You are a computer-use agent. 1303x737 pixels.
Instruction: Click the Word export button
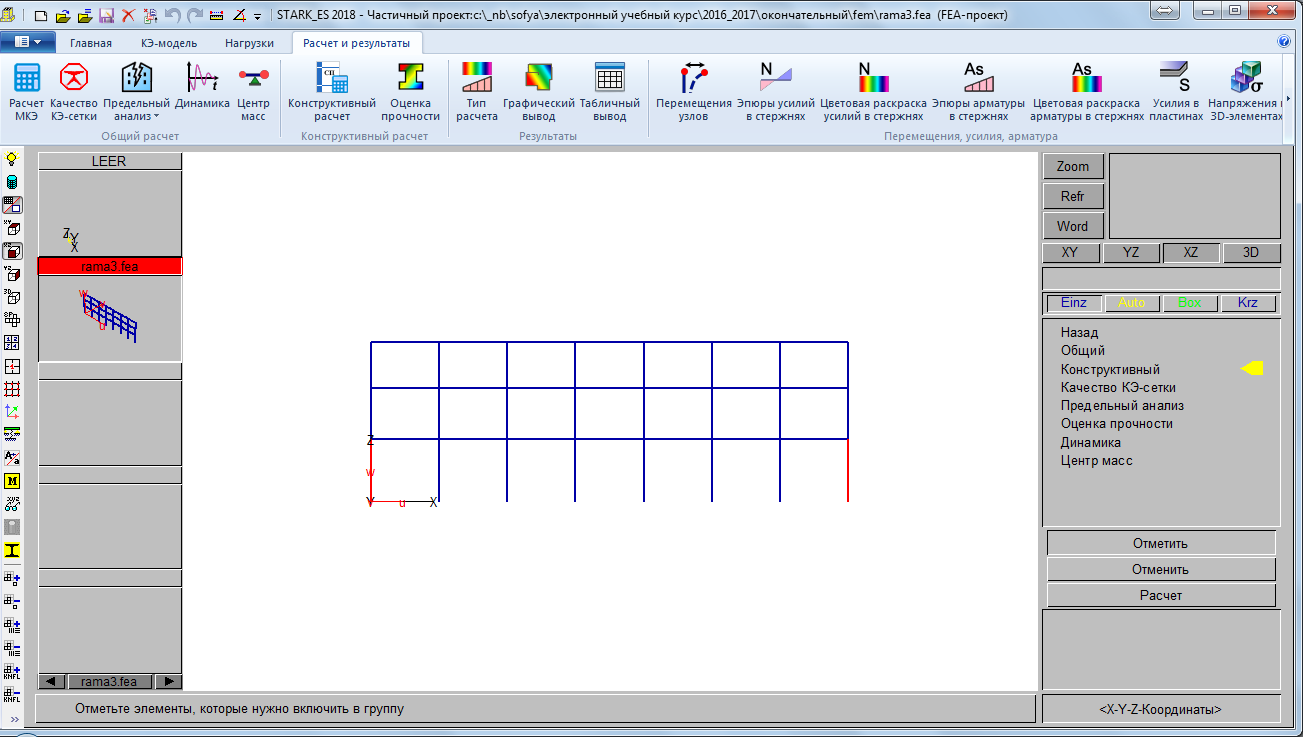pos(1073,226)
